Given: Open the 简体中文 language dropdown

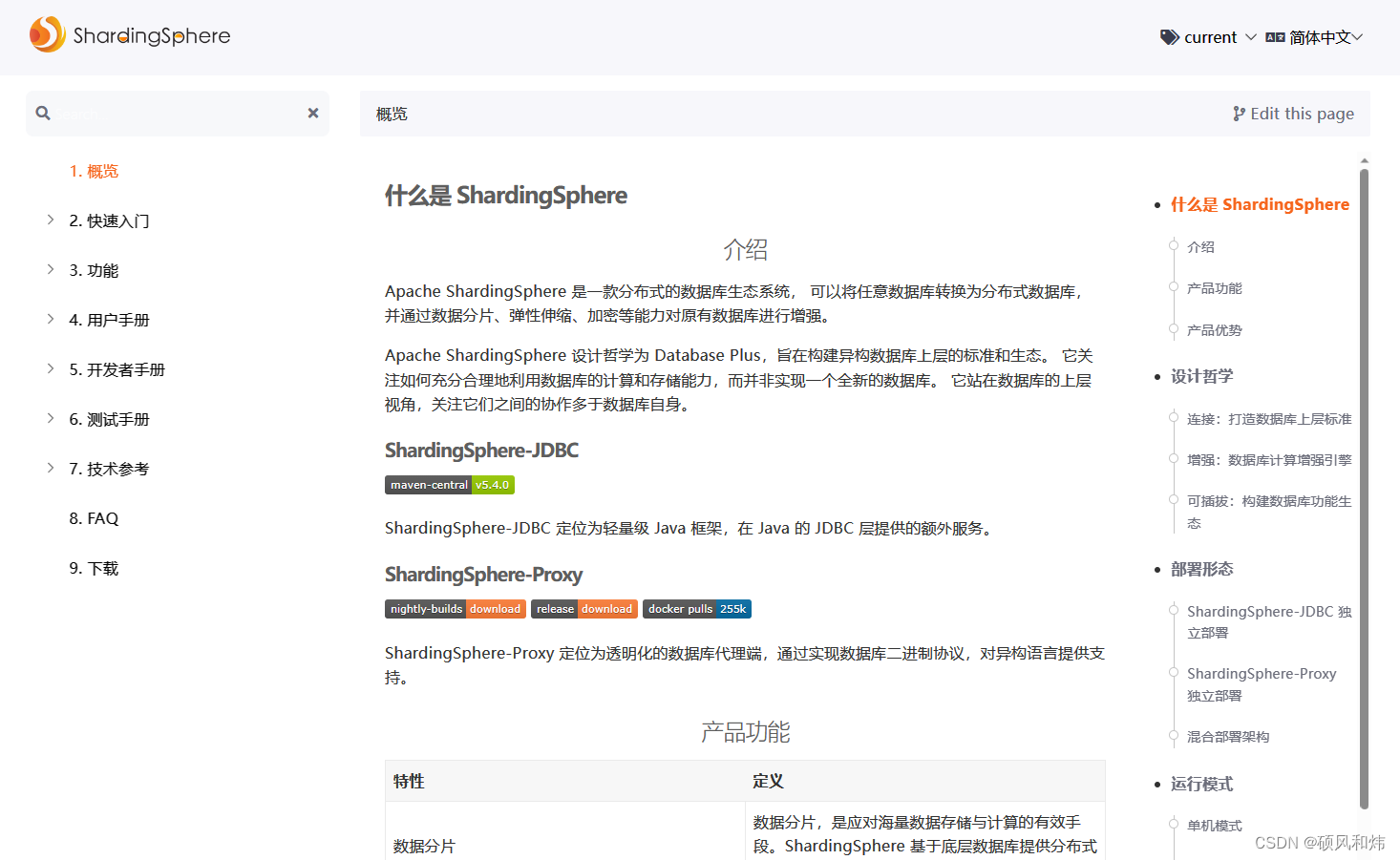Looking at the screenshot, I should (x=1314, y=37).
